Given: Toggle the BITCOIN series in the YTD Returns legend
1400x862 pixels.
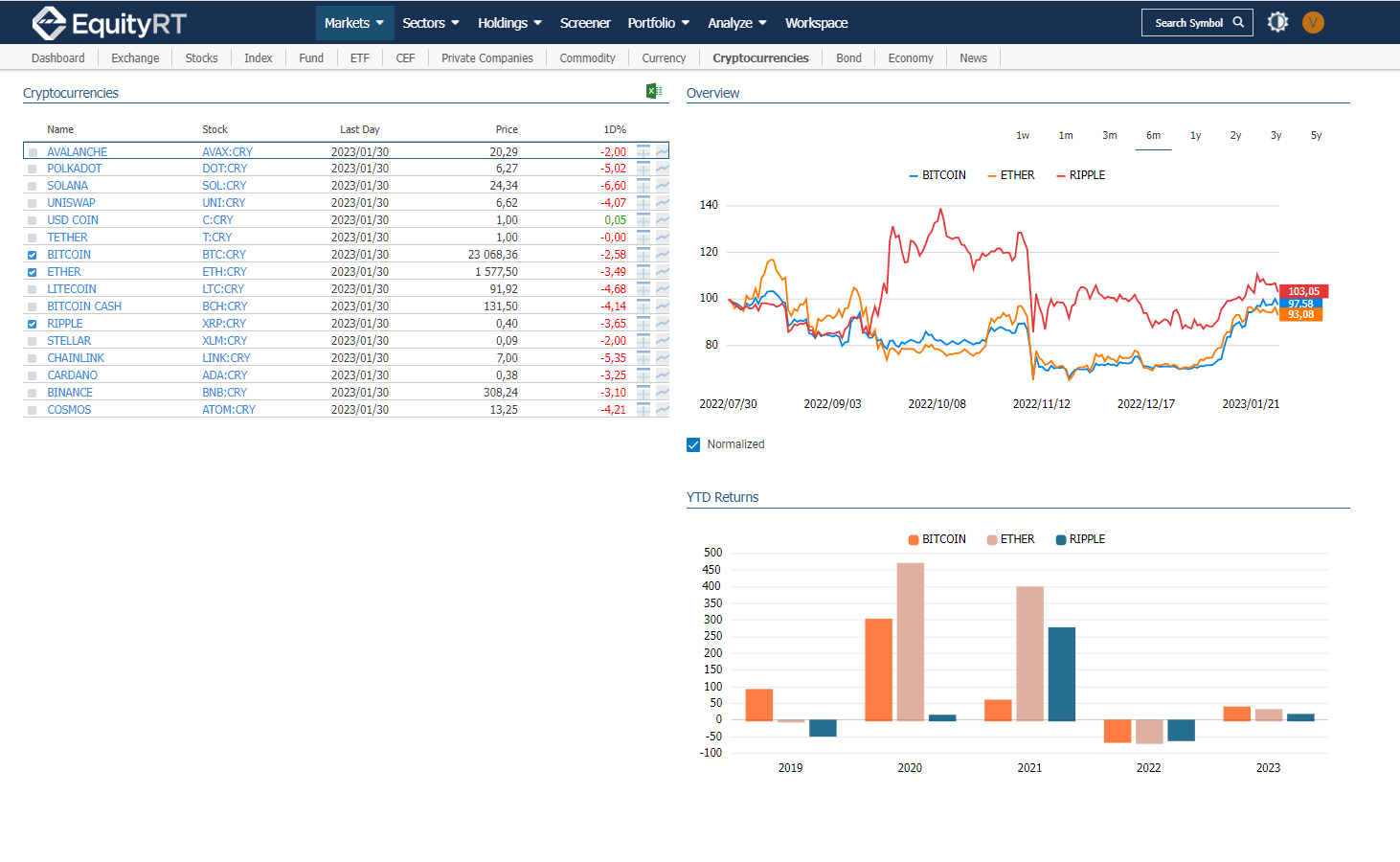Looking at the screenshot, I should 937,539.
